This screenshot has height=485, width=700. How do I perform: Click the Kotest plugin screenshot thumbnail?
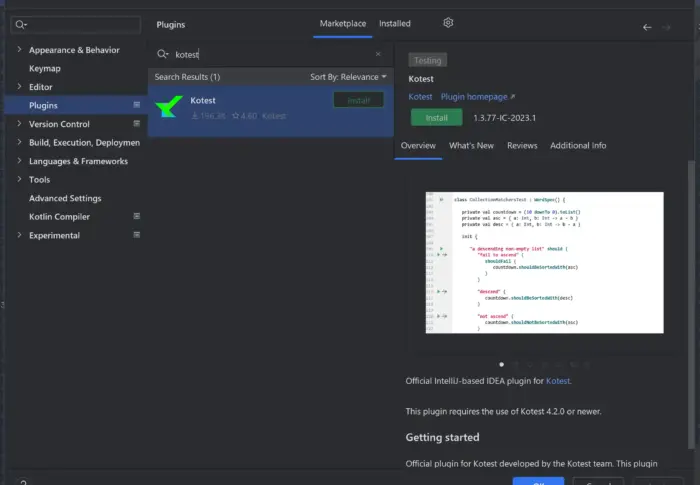pyautogui.click(x=545, y=263)
